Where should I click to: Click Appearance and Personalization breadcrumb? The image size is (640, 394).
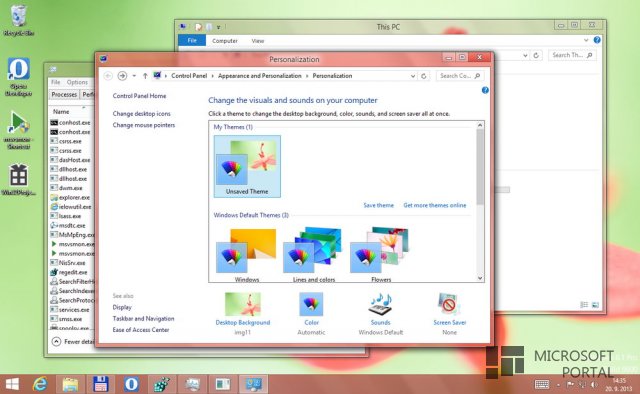260,76
